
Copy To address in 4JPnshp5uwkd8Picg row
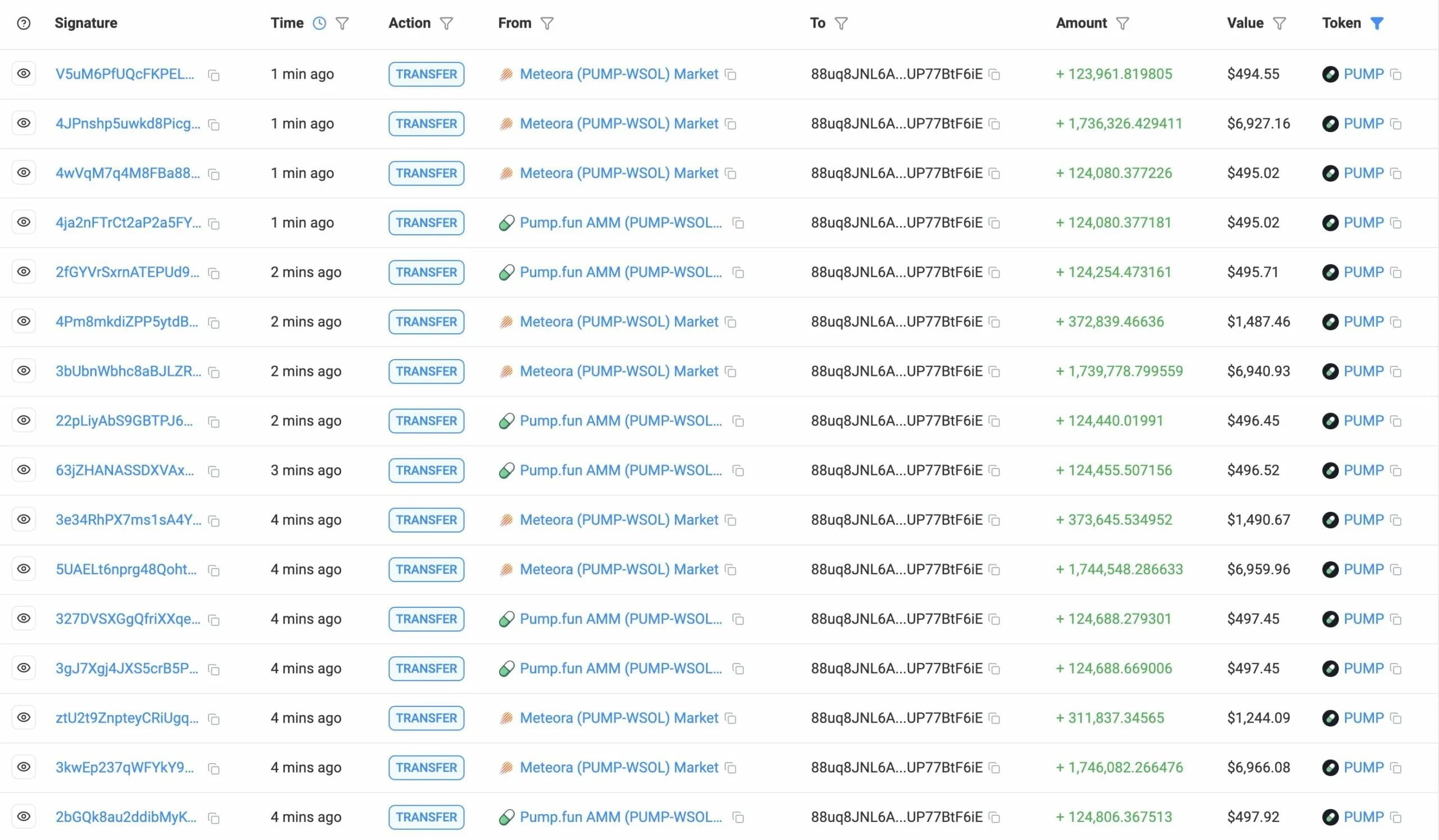994,124
